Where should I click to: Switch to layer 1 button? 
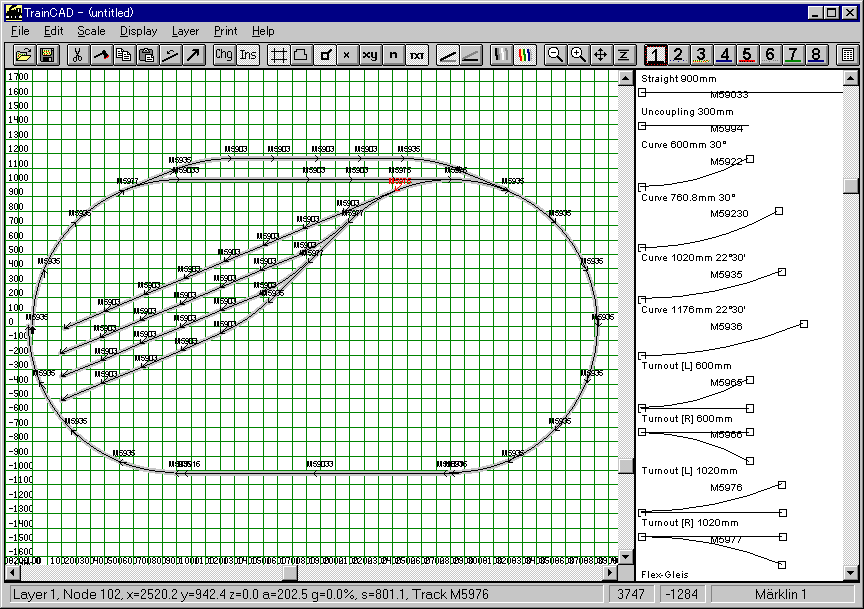pyautogui.click(x=655, y=55)
